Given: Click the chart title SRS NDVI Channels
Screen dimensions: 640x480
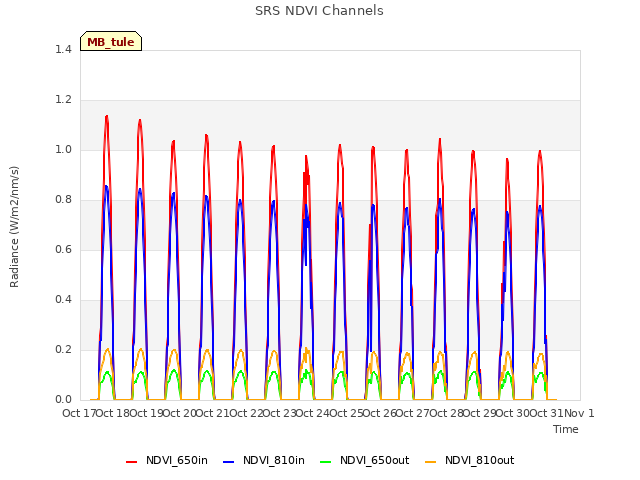Looking at the screenshot, I should (319, 11).
